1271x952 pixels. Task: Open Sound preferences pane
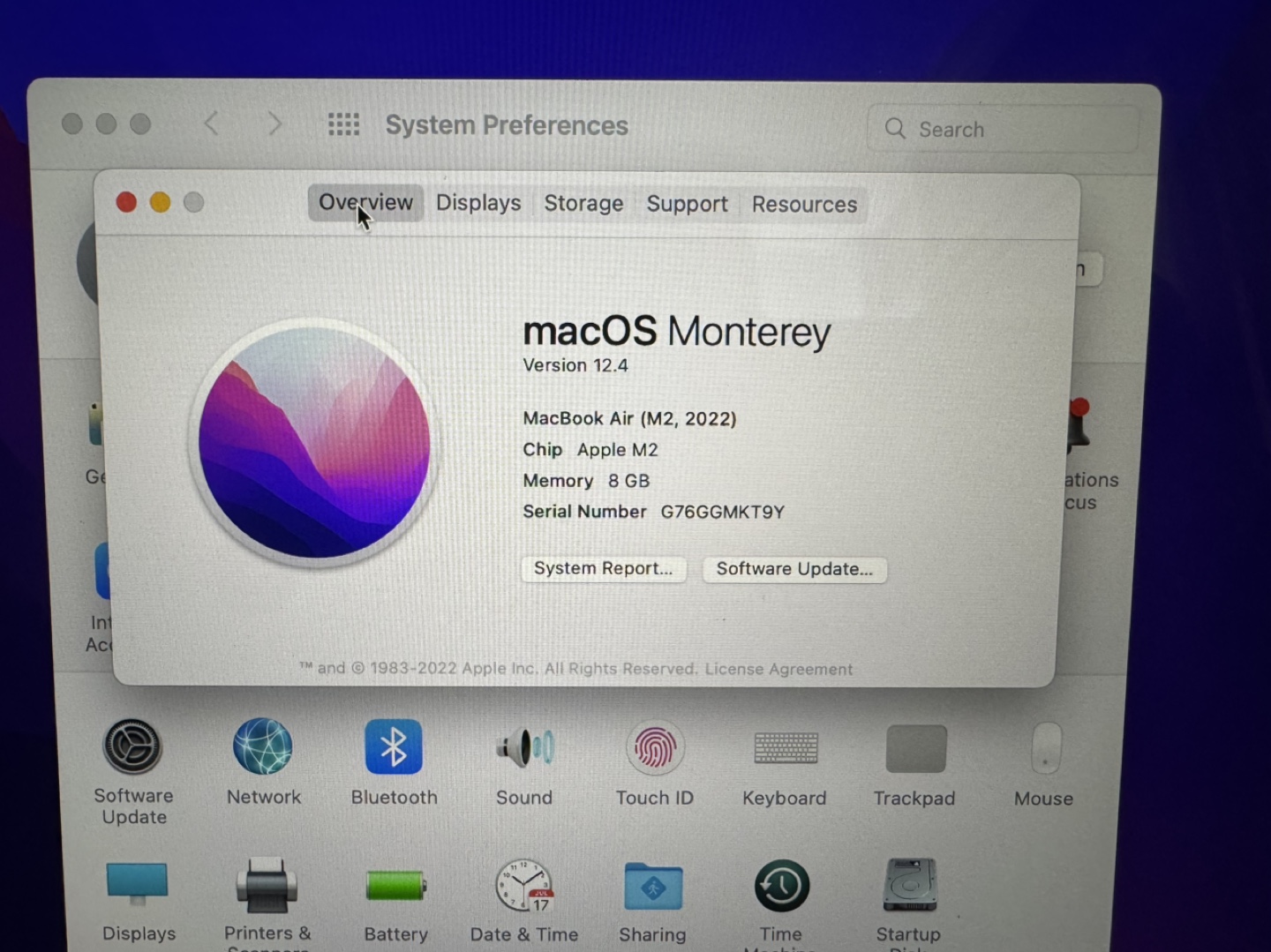[524, 747]
